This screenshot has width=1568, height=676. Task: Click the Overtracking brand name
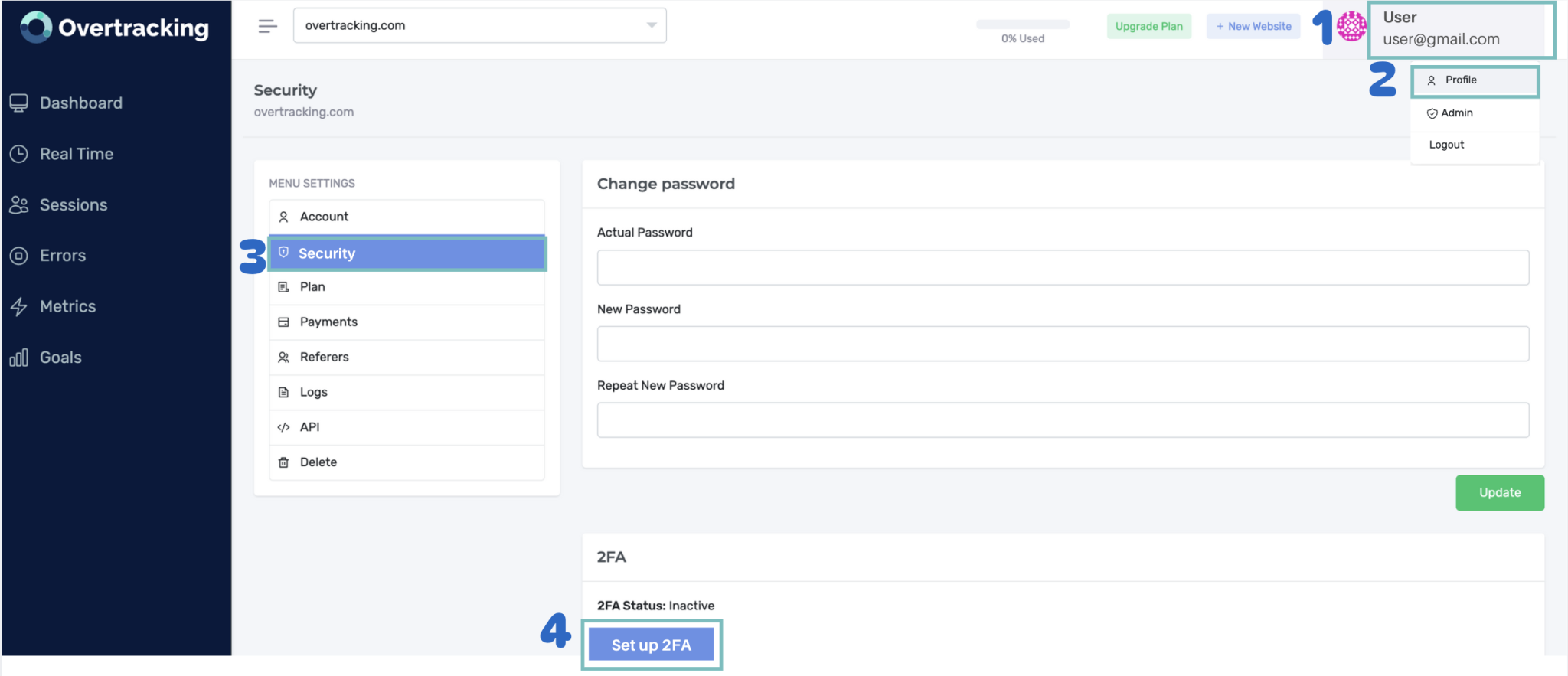[134, 28]
